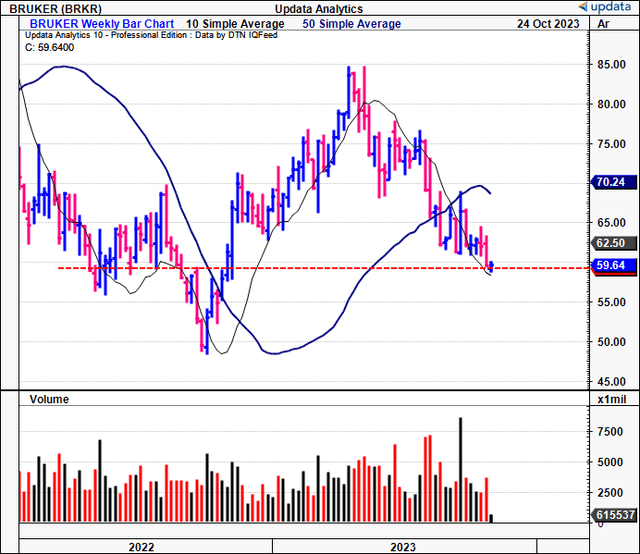Click the 5000 volume axis label
Image resolution: width=640 pixels, height=554 pixels.
610,462
